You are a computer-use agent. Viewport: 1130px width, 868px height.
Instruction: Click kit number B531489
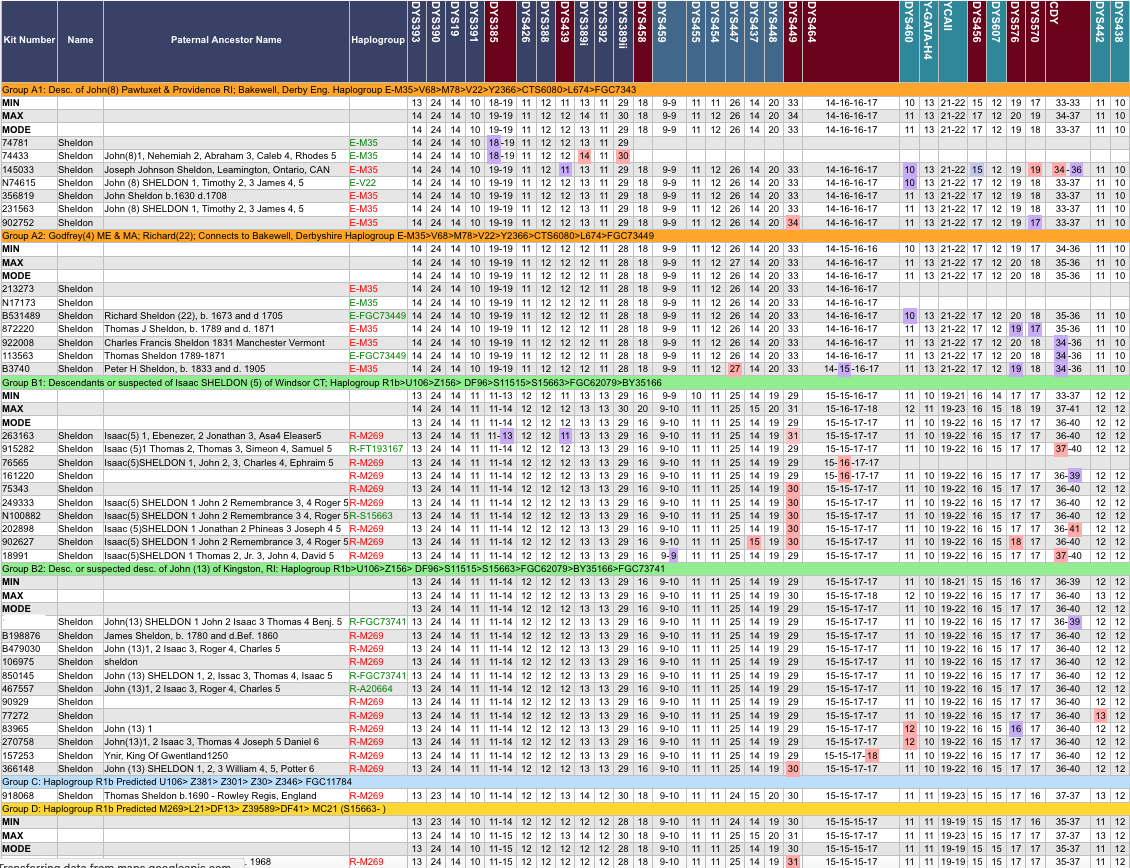point(28,315)
